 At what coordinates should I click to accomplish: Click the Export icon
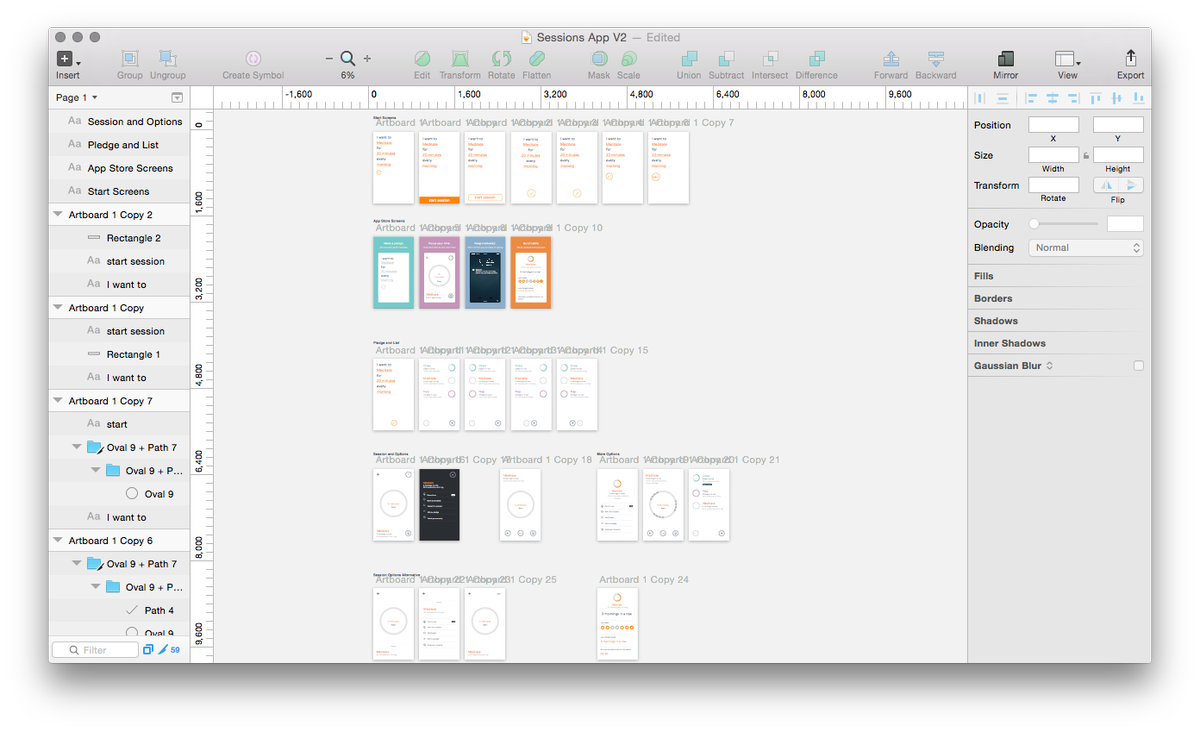[1131, 59]
